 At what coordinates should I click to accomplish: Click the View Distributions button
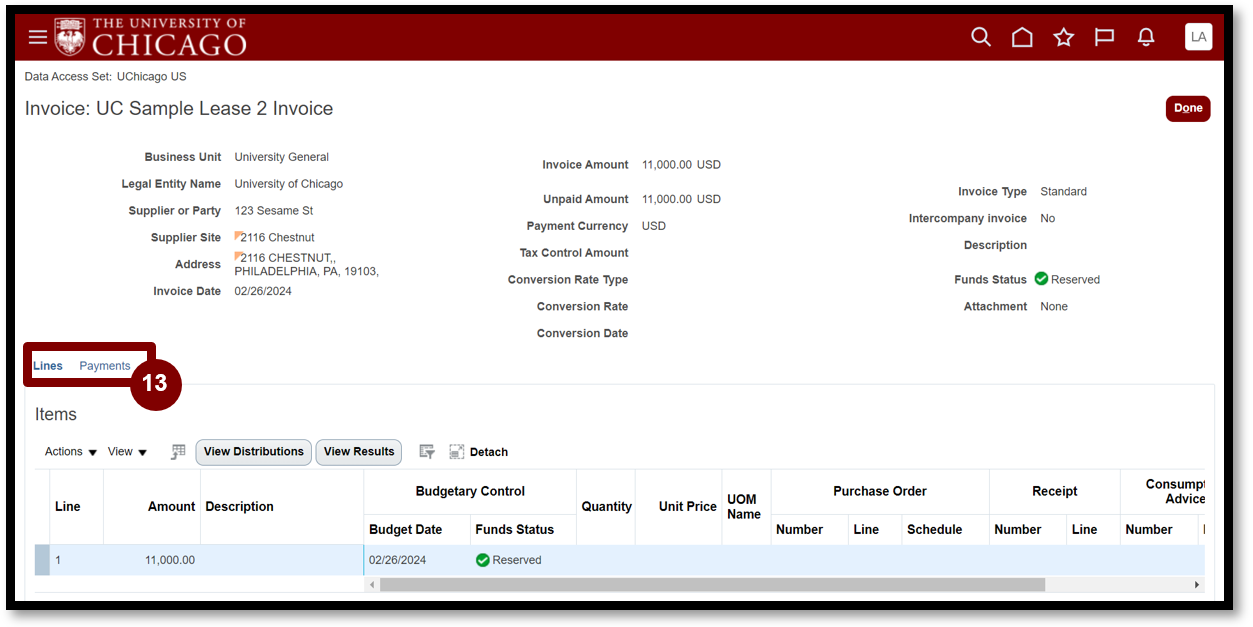click(254, 452)
